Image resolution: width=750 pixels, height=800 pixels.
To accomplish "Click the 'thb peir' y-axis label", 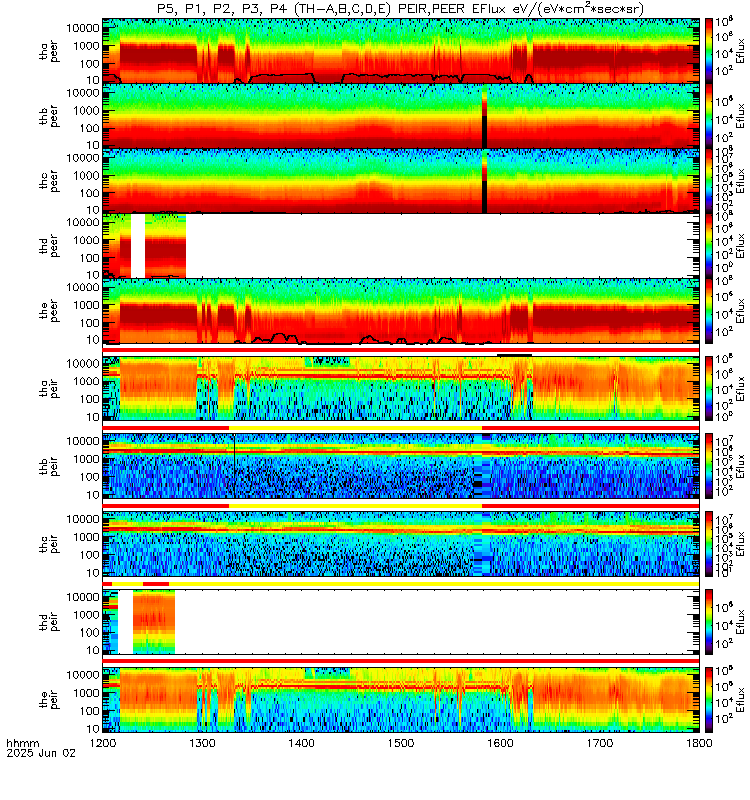I will point(49,466).
